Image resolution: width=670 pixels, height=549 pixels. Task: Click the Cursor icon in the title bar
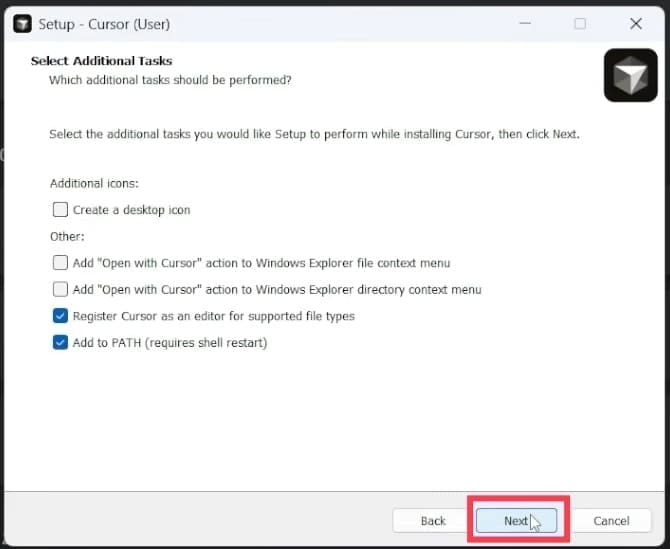click(22, 24)
